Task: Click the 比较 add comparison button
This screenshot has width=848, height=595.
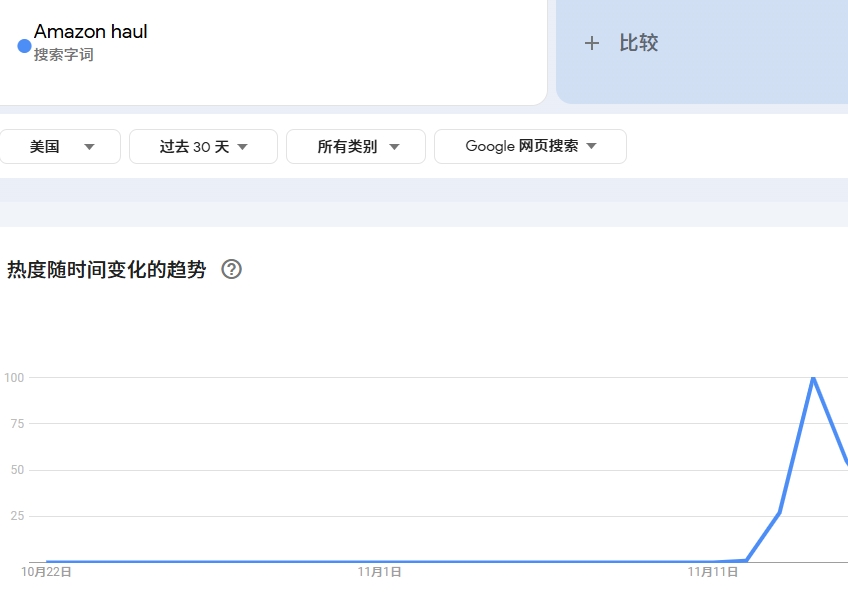Action: pyautogui.click(x=702, y=51)
